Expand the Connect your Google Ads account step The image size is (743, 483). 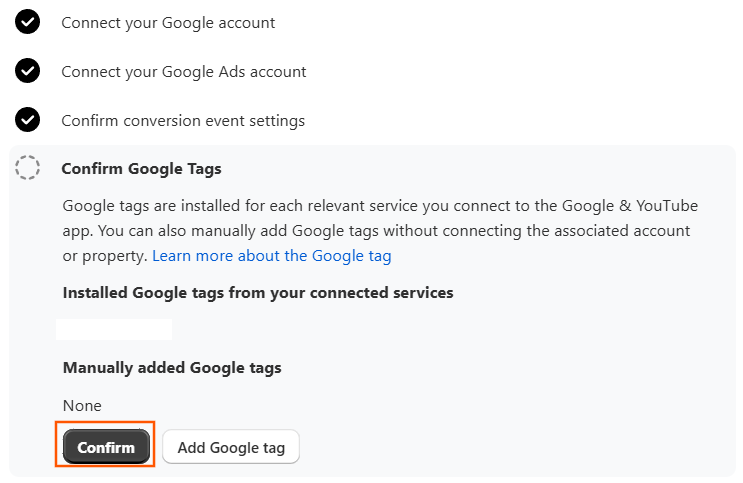click(184, 72)
